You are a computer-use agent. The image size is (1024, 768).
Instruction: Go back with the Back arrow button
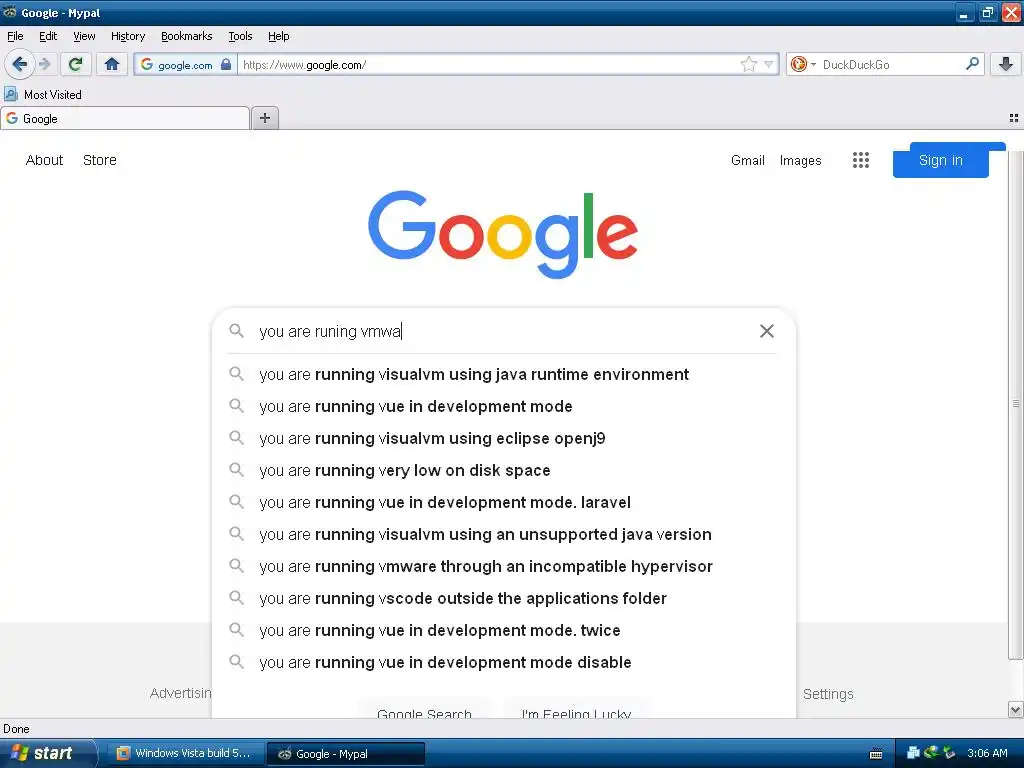(19, 64)
